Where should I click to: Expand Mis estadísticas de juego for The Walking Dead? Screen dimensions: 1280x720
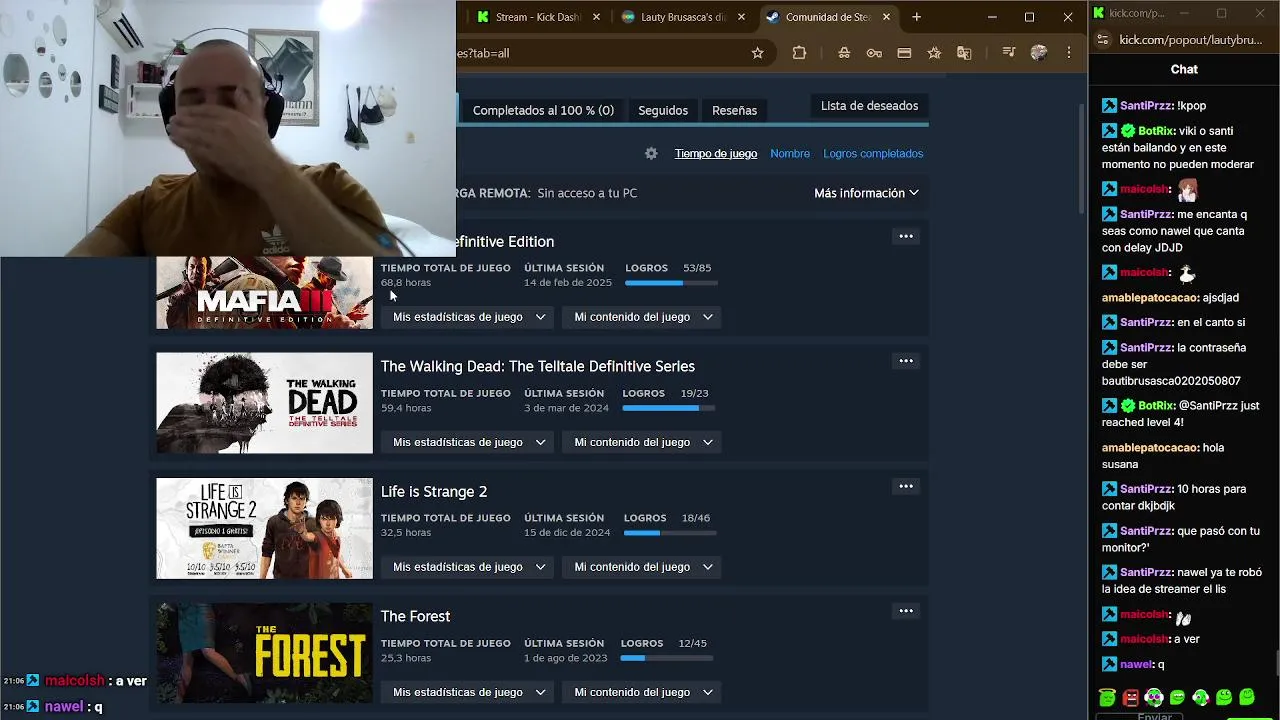469,442
